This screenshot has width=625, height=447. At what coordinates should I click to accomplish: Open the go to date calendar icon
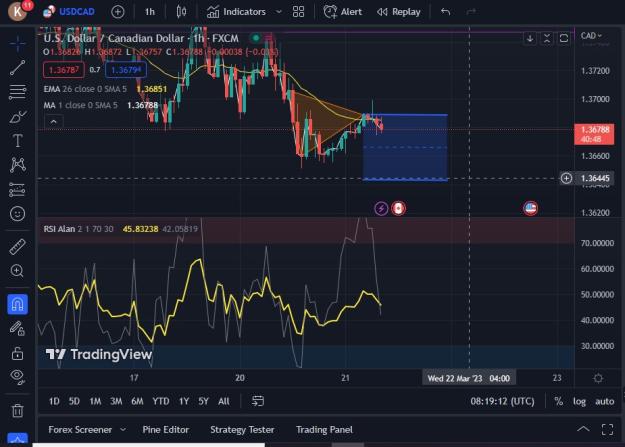(258, 401)
